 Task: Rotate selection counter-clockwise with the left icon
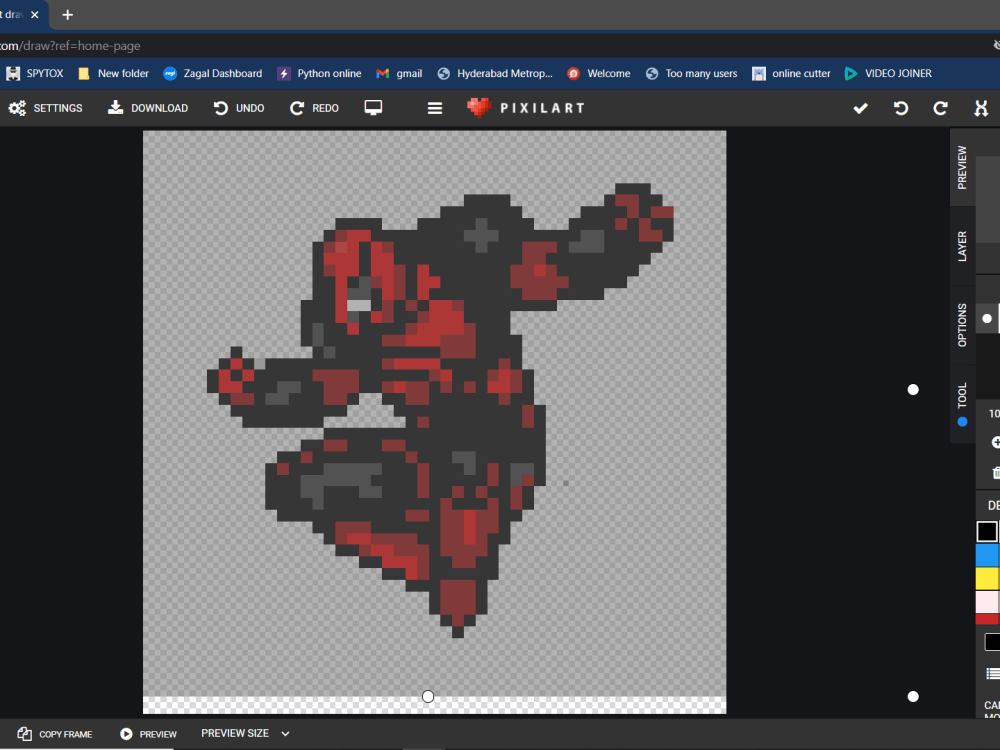pyautogui.click(x=901, y=108)
